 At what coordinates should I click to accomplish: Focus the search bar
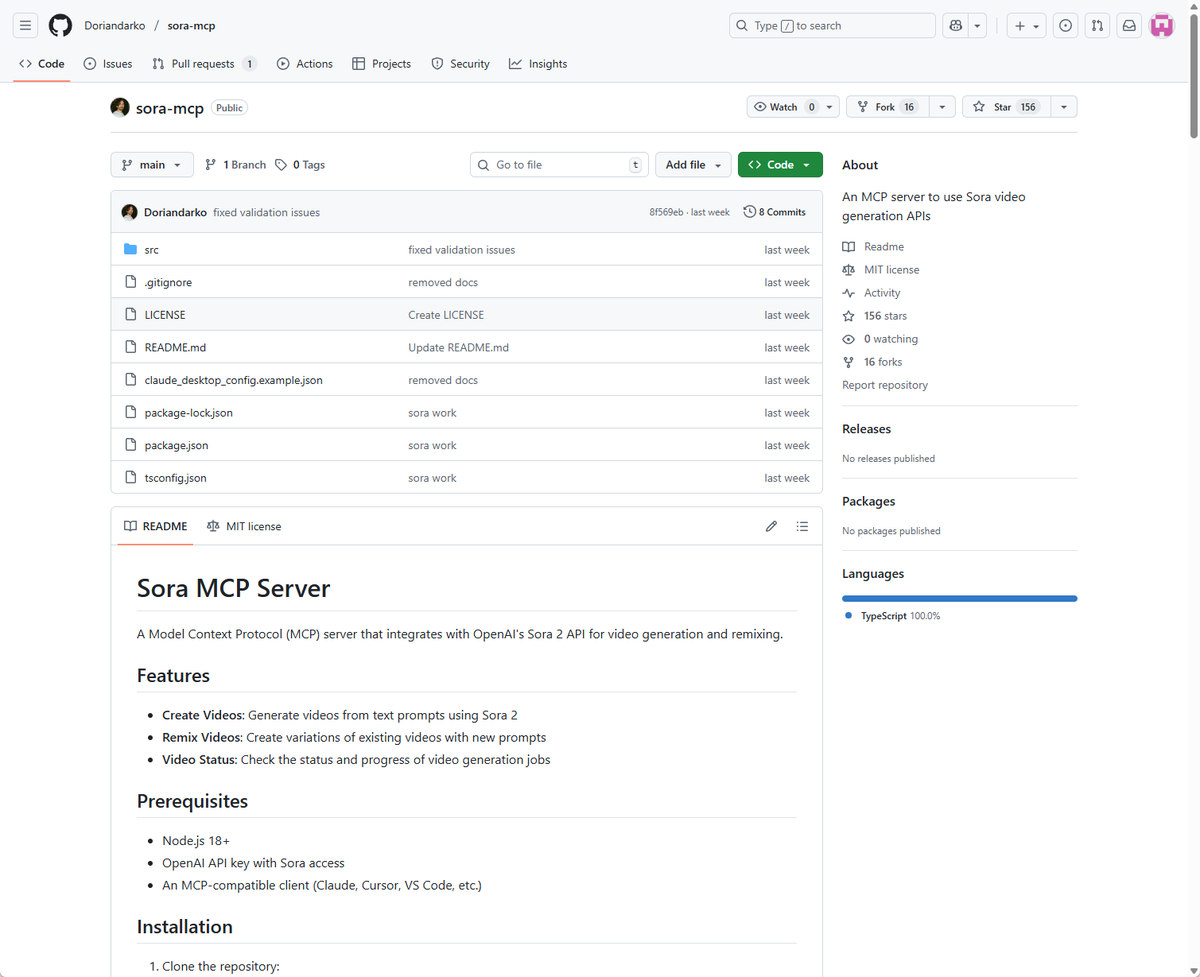point(832,26)
